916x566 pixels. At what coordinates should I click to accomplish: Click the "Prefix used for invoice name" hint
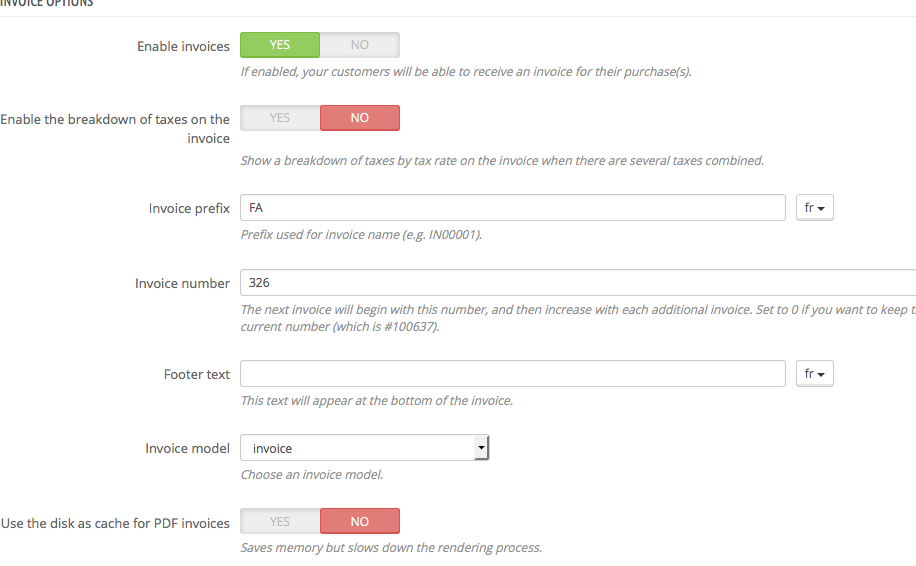(361, 235)
